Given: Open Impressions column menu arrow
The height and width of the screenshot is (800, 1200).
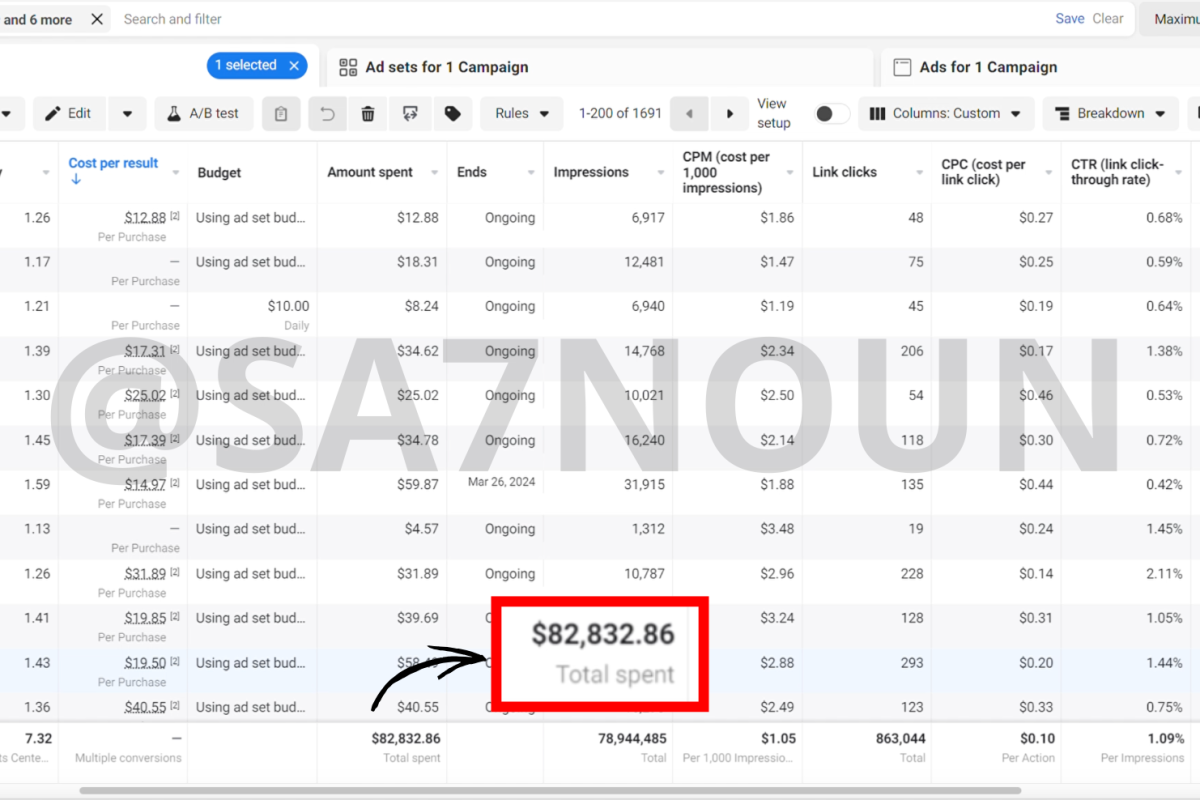Looking at the screenshot, I should click(660, 173).
